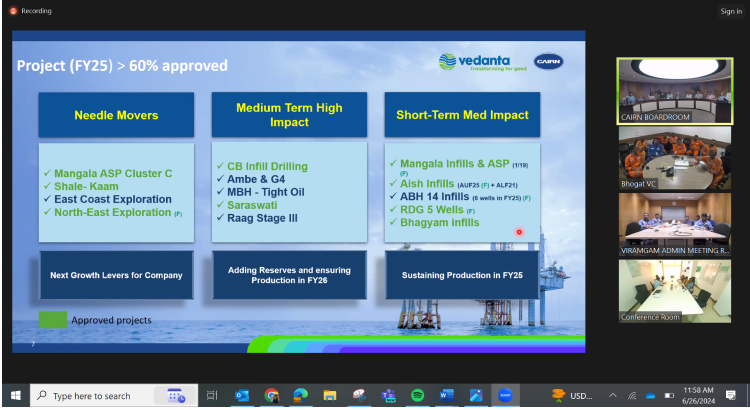Open Spotify from the taskbar

click(x=417, y=396)
